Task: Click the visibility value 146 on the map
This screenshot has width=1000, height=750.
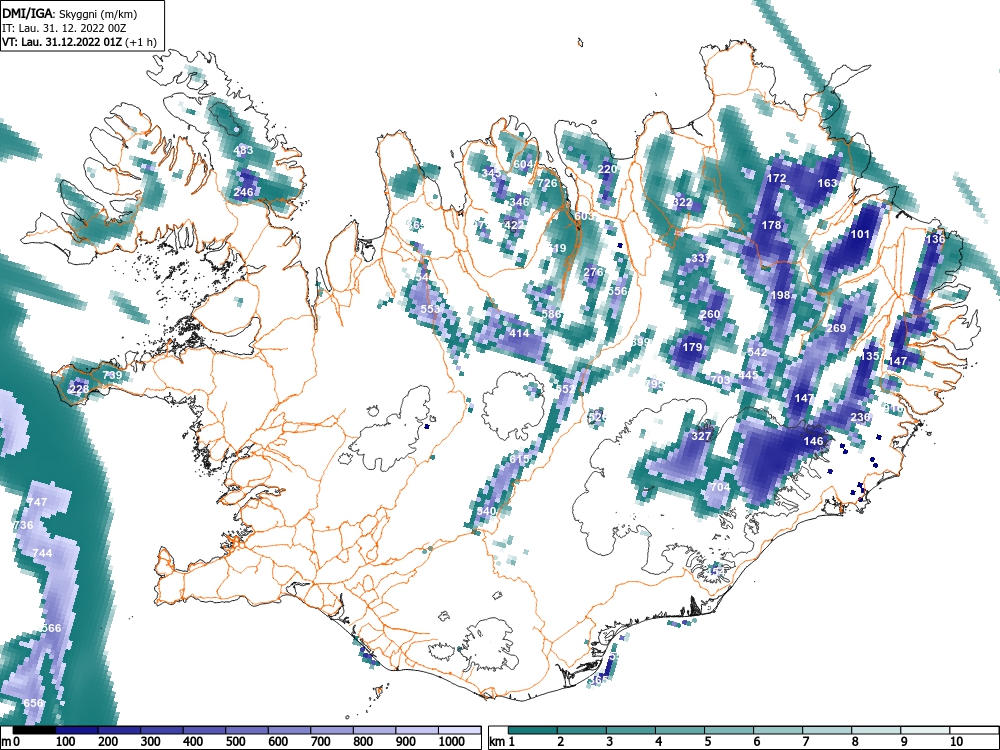Action: (813, 441)
